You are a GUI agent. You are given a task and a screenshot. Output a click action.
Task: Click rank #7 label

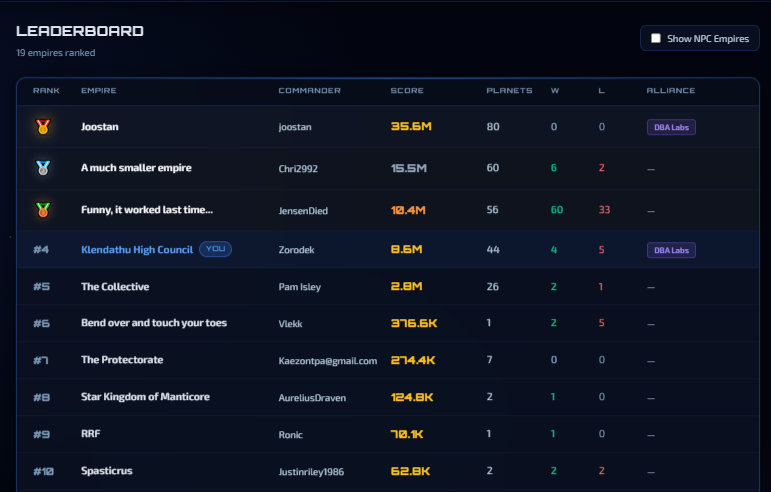(41, 361)
